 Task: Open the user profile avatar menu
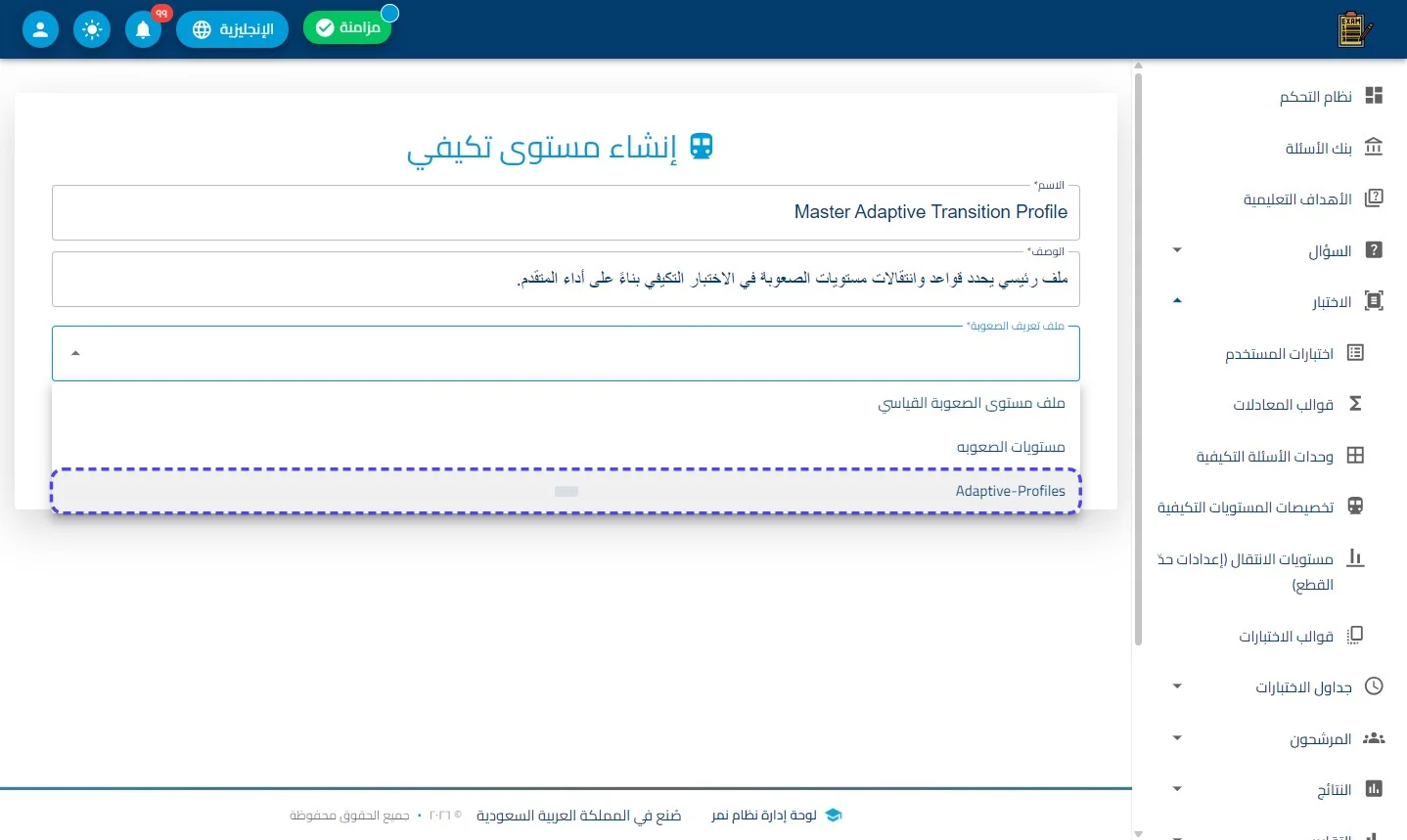pyautogui.click(x=40, y=29)
